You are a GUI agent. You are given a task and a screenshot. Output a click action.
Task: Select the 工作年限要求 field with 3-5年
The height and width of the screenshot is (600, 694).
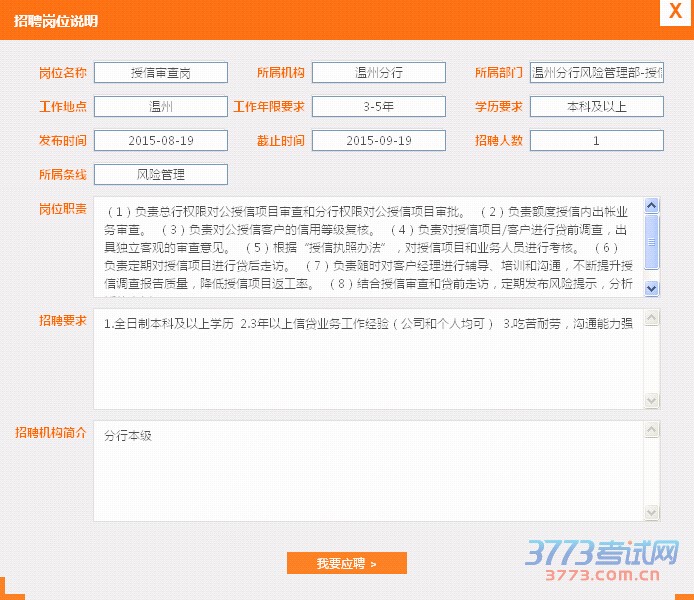378,107
